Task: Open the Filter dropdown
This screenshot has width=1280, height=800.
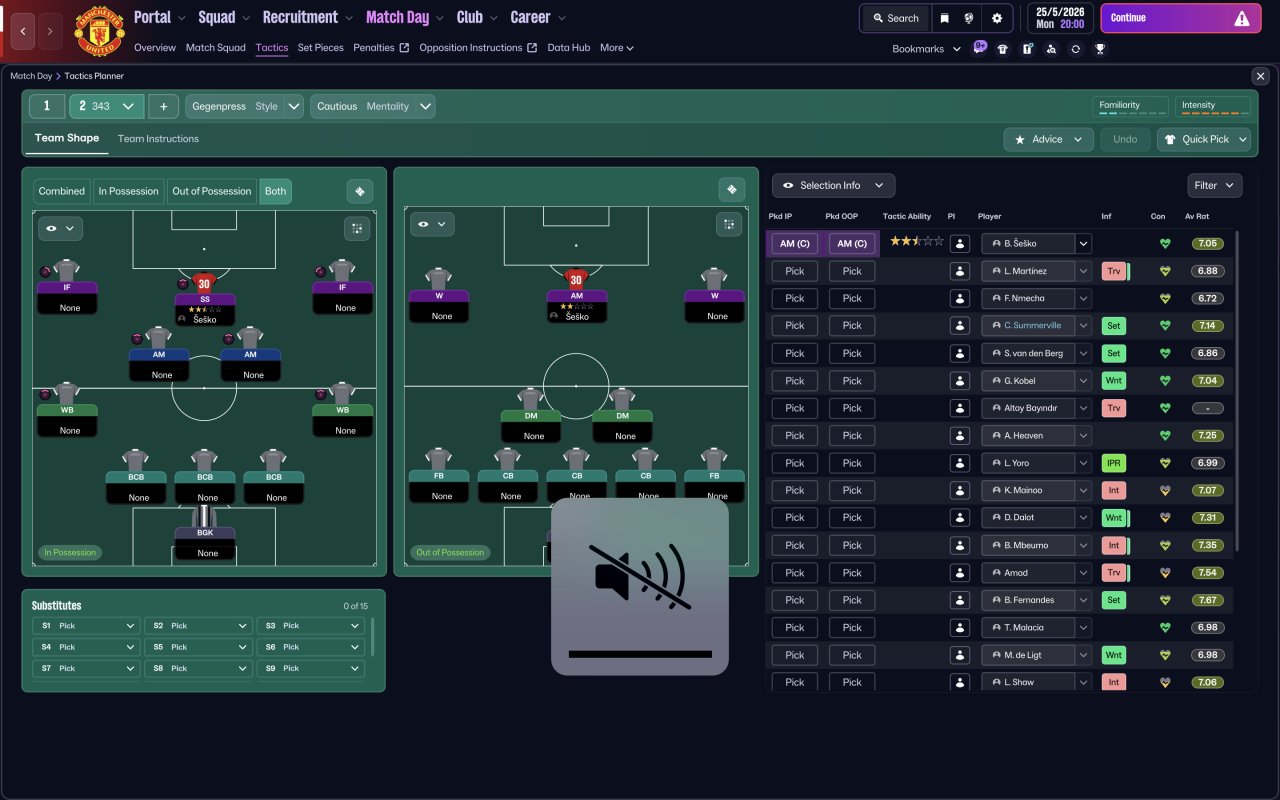Action: (x=1215, y=185)
